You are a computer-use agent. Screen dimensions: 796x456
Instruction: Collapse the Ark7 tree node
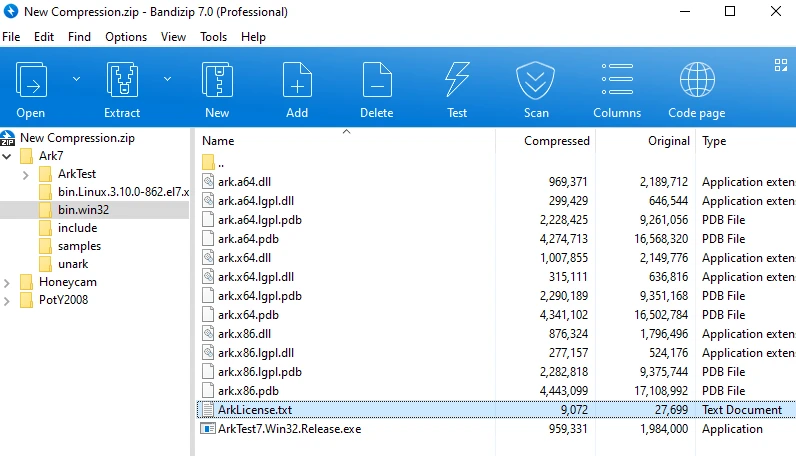pos(7,156)
